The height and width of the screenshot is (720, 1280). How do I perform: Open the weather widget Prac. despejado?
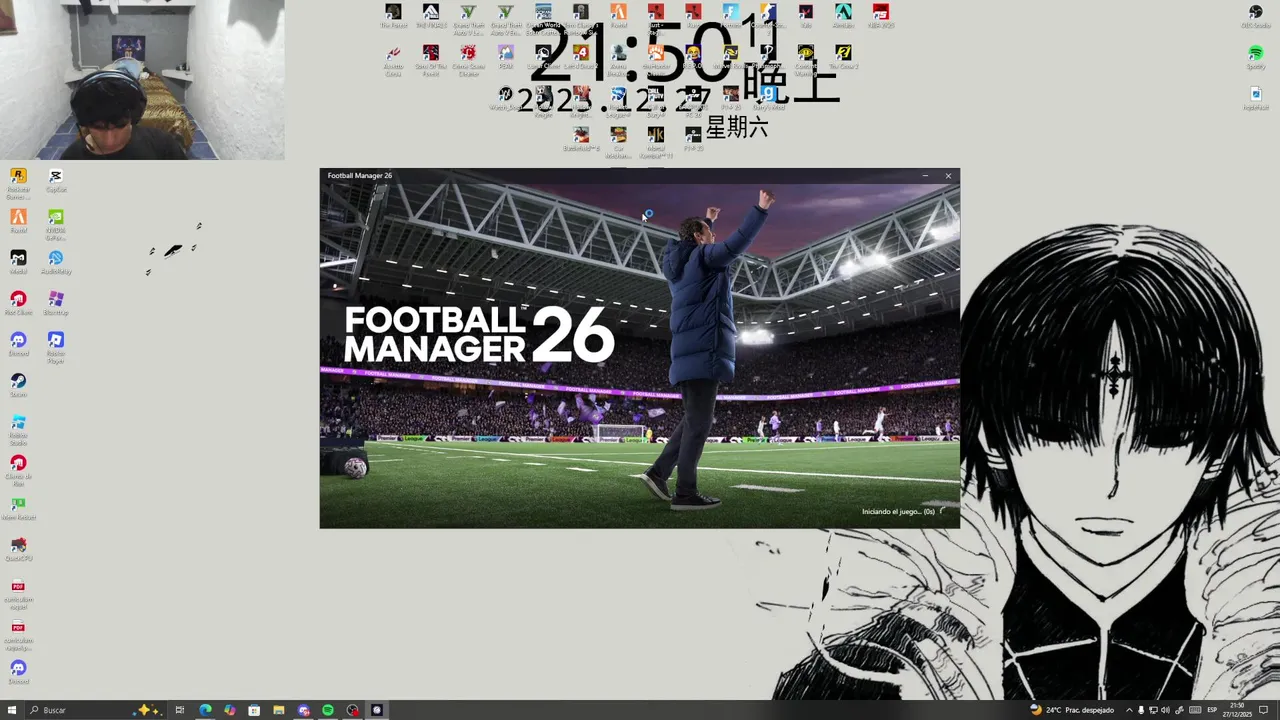coord(1072,710)
